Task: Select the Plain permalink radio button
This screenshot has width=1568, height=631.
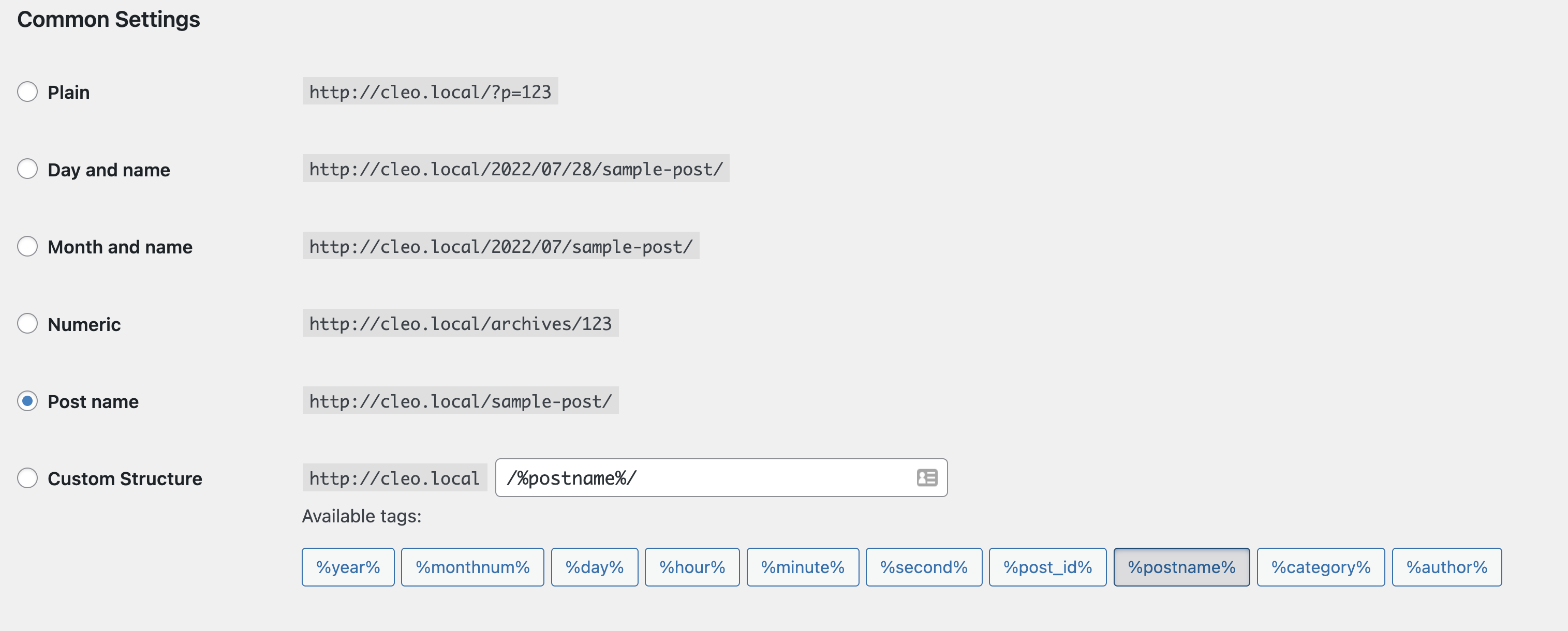Action: pyautogui.click(x=27, y=93)
